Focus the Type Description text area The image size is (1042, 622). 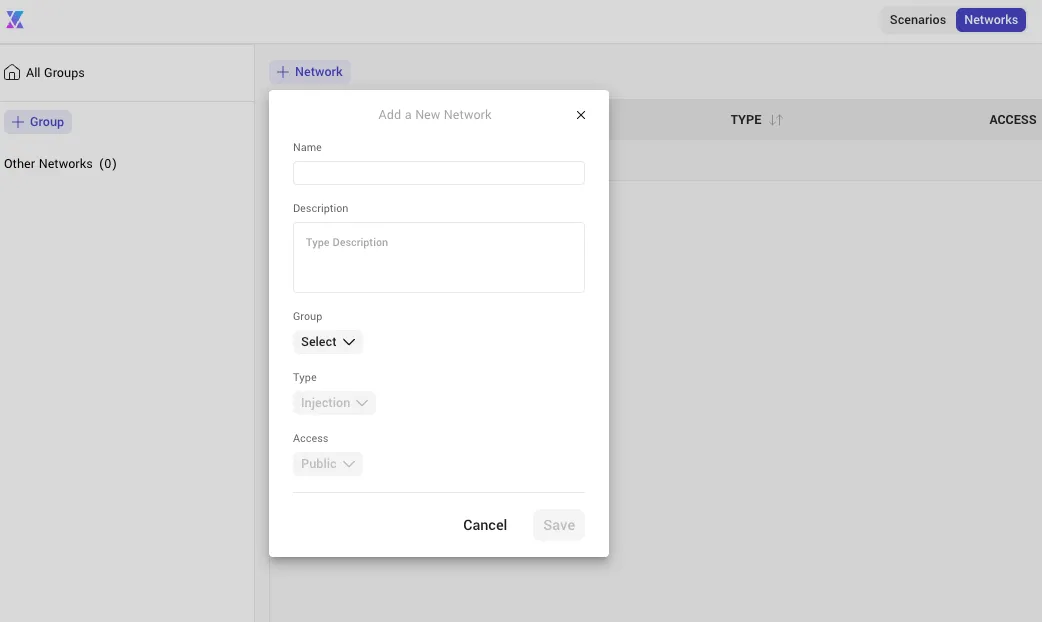pyautogui.click(x=439, y=257)
